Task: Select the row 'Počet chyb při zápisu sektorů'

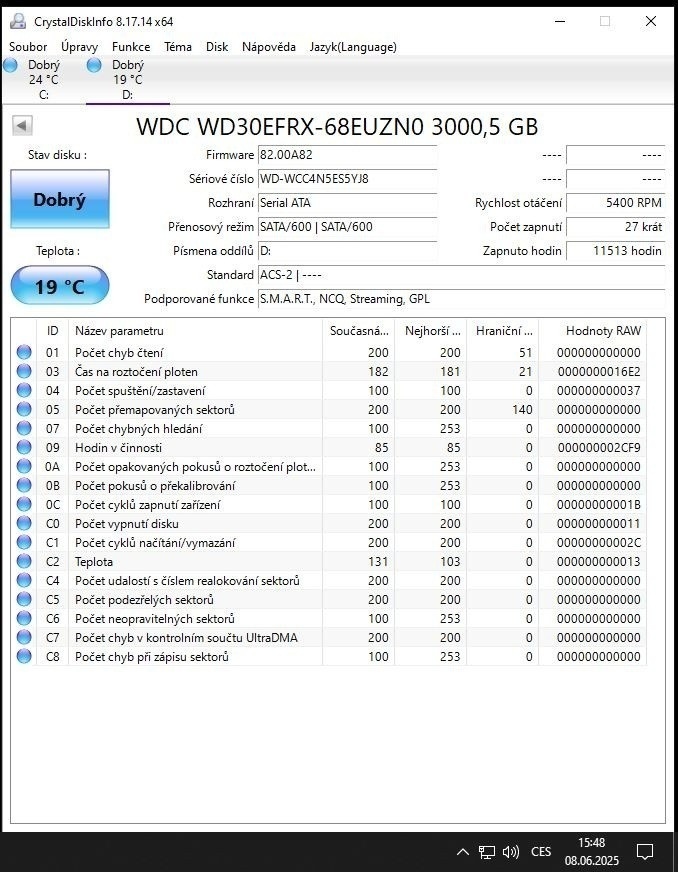Action: pyautogui.click(x=331, y=656)
